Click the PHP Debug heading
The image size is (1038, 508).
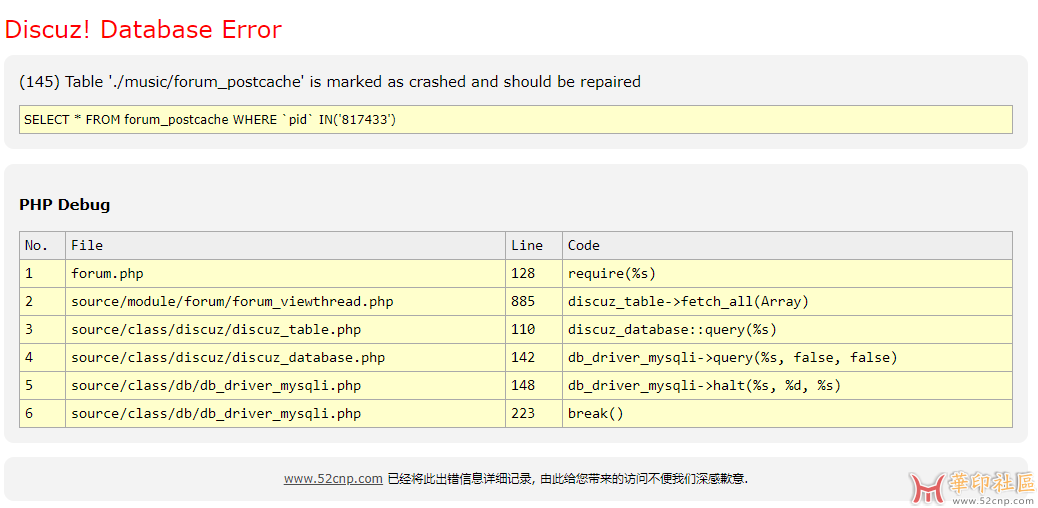(65, 205)
